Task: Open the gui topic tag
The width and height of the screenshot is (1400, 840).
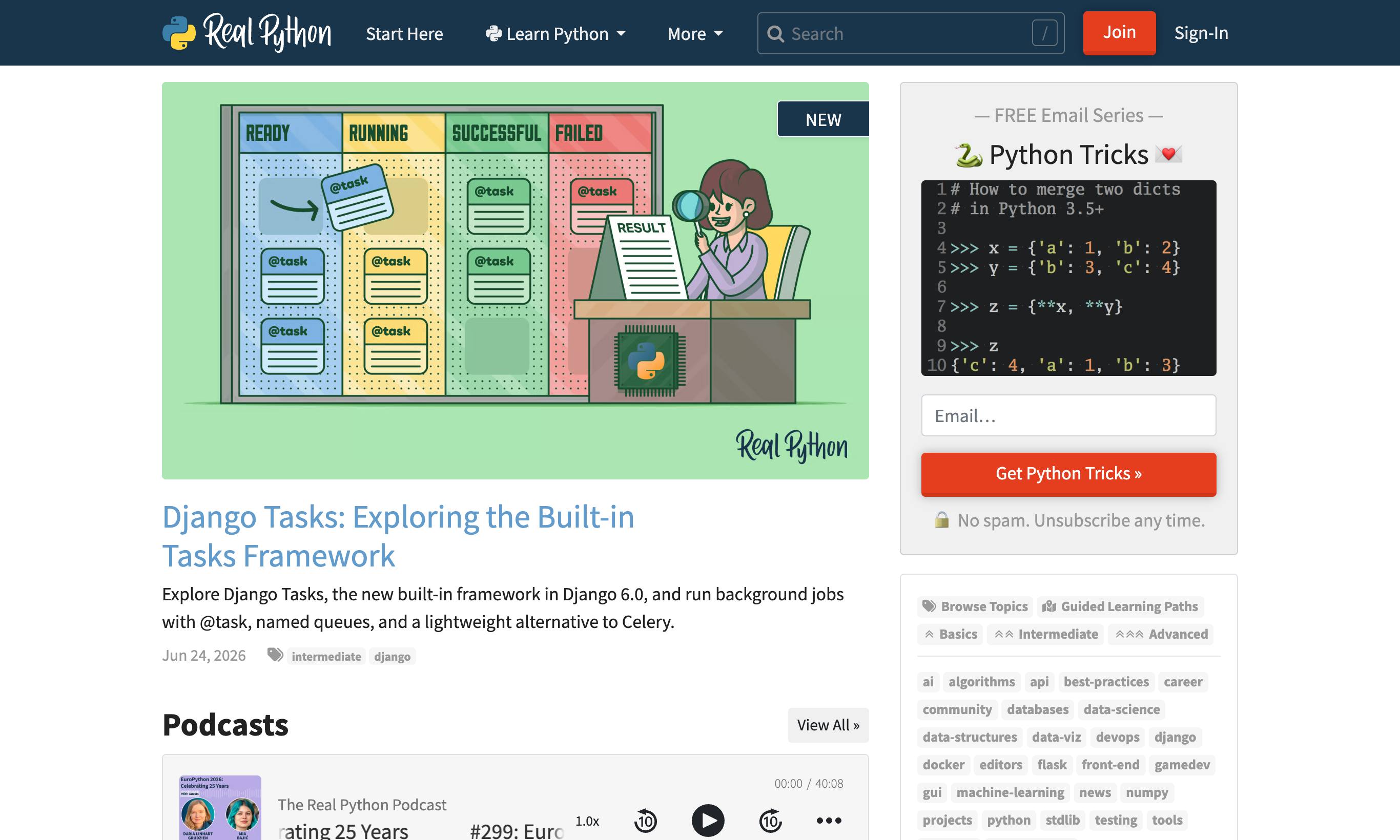Action: coord(932,792)
